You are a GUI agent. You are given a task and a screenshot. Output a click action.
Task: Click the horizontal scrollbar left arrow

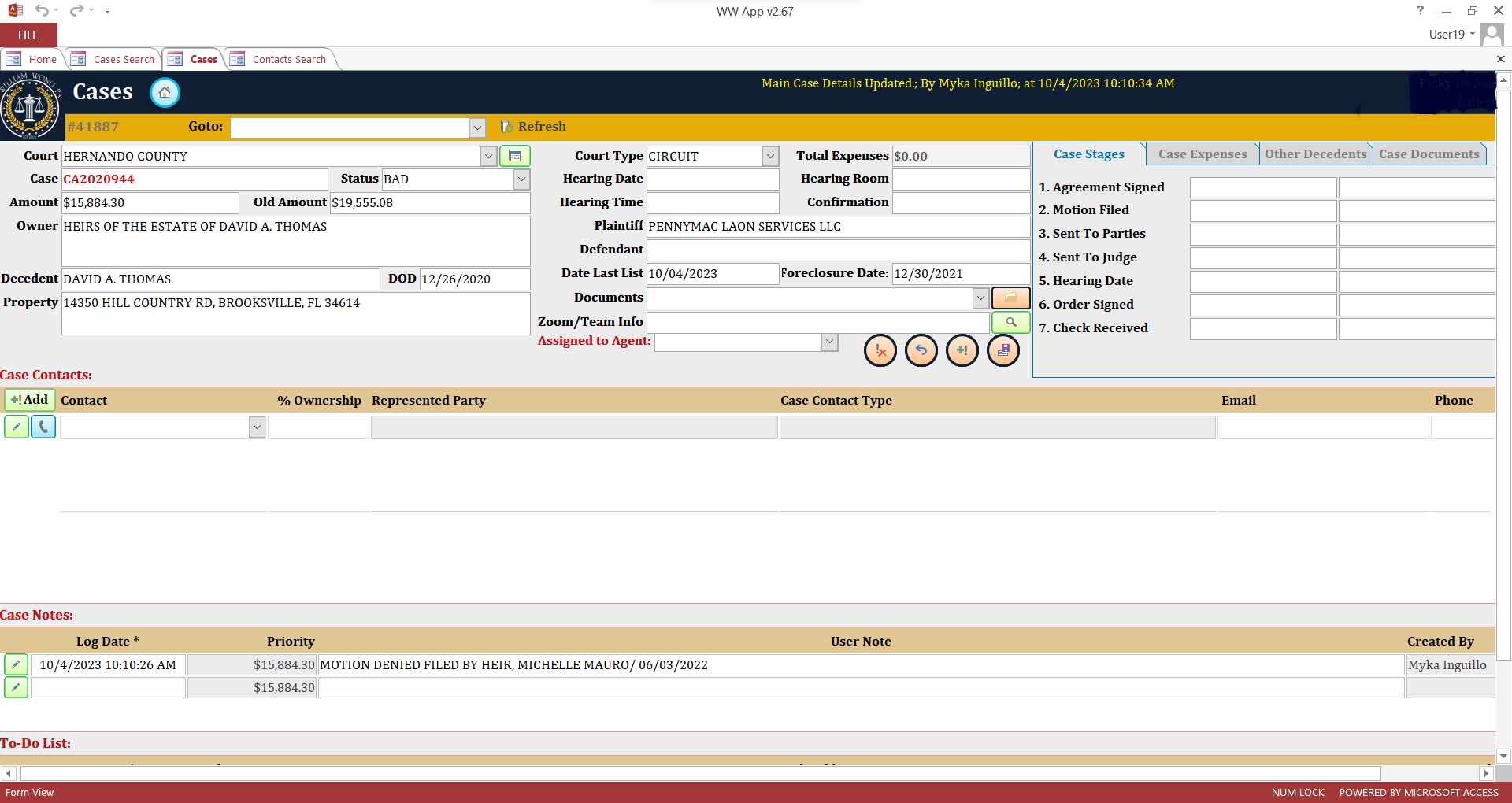click(x=9, y=774)
